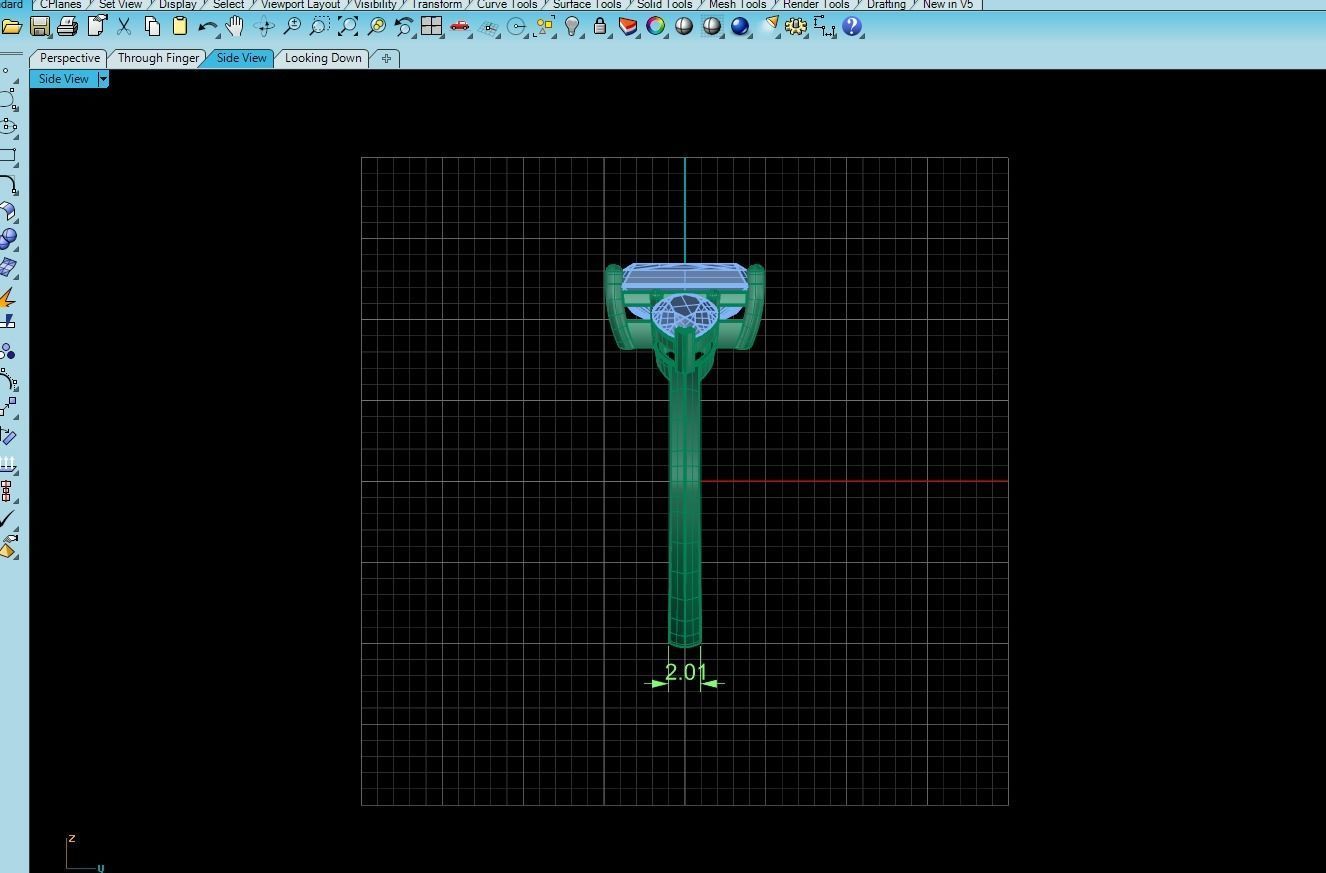Click the check mark analyze icon
The image size is (1326, 873).
pyautogui.click(x=8, y=520)
